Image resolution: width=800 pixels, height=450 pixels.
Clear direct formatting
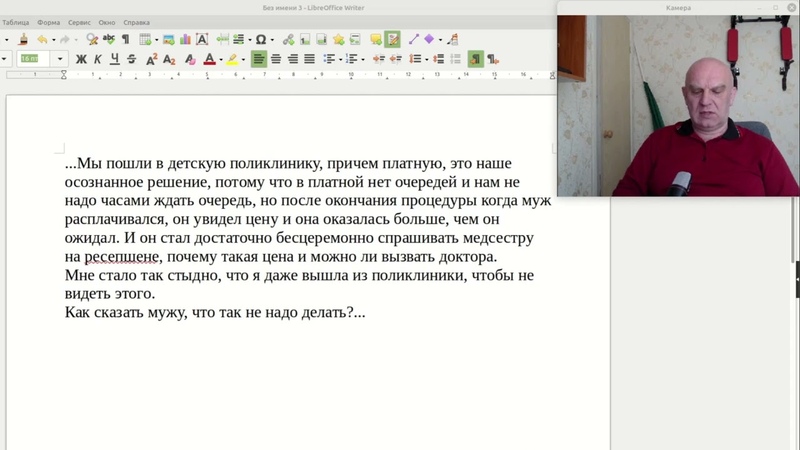tap(190, 59)
